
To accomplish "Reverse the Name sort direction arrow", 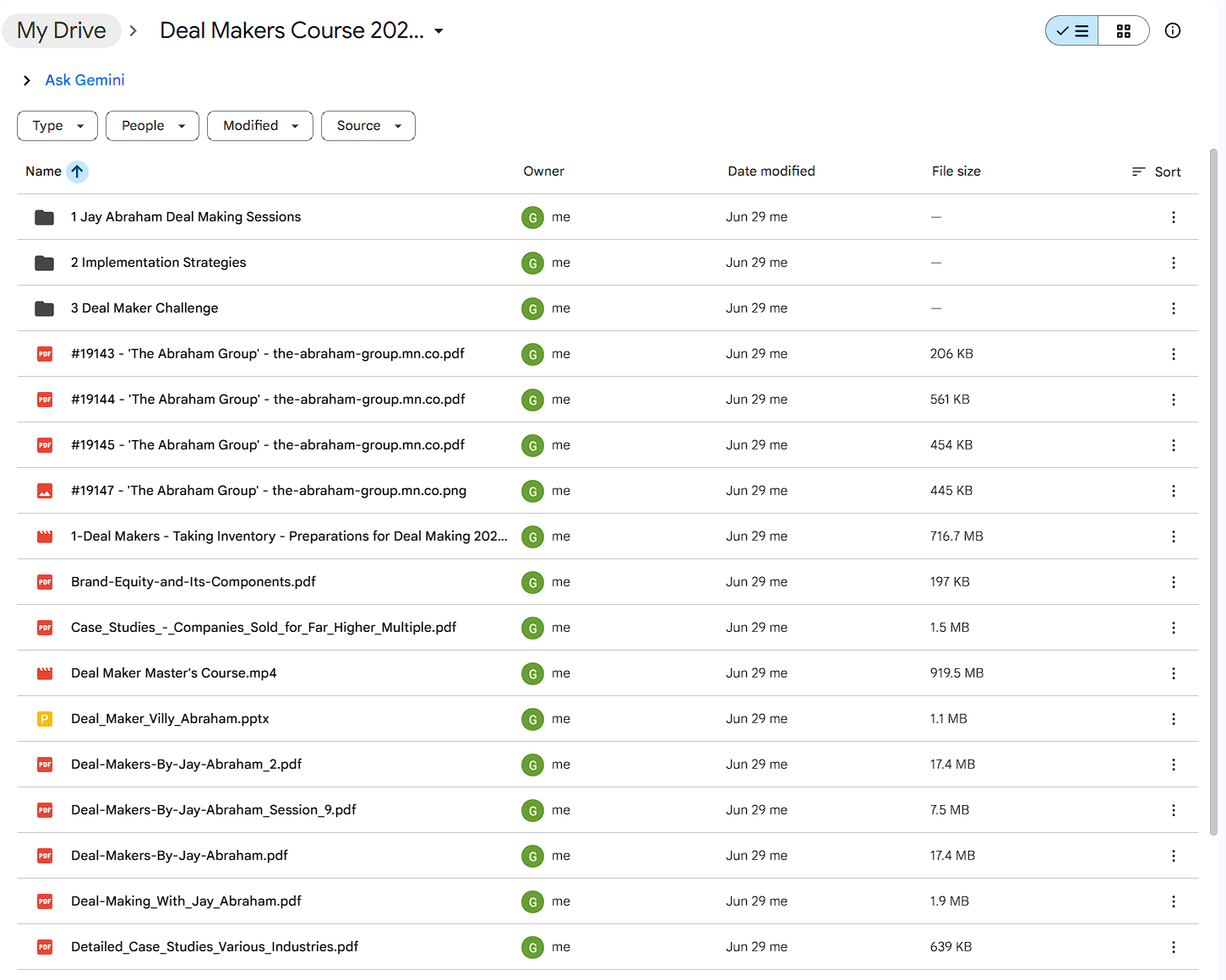I will pos(77,171).
